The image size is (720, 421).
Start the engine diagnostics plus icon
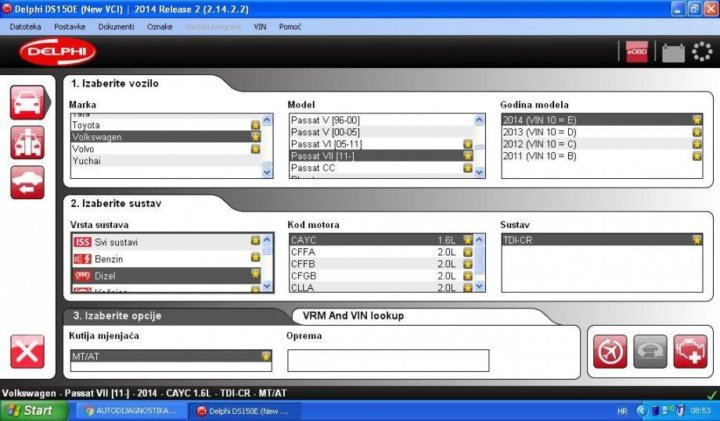689,351
